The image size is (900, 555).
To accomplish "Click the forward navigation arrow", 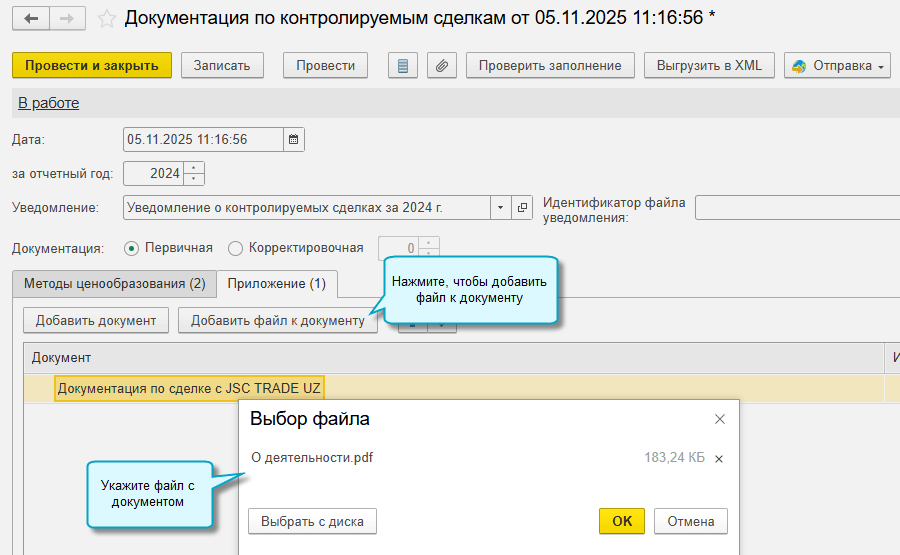I will coord(67,18).
